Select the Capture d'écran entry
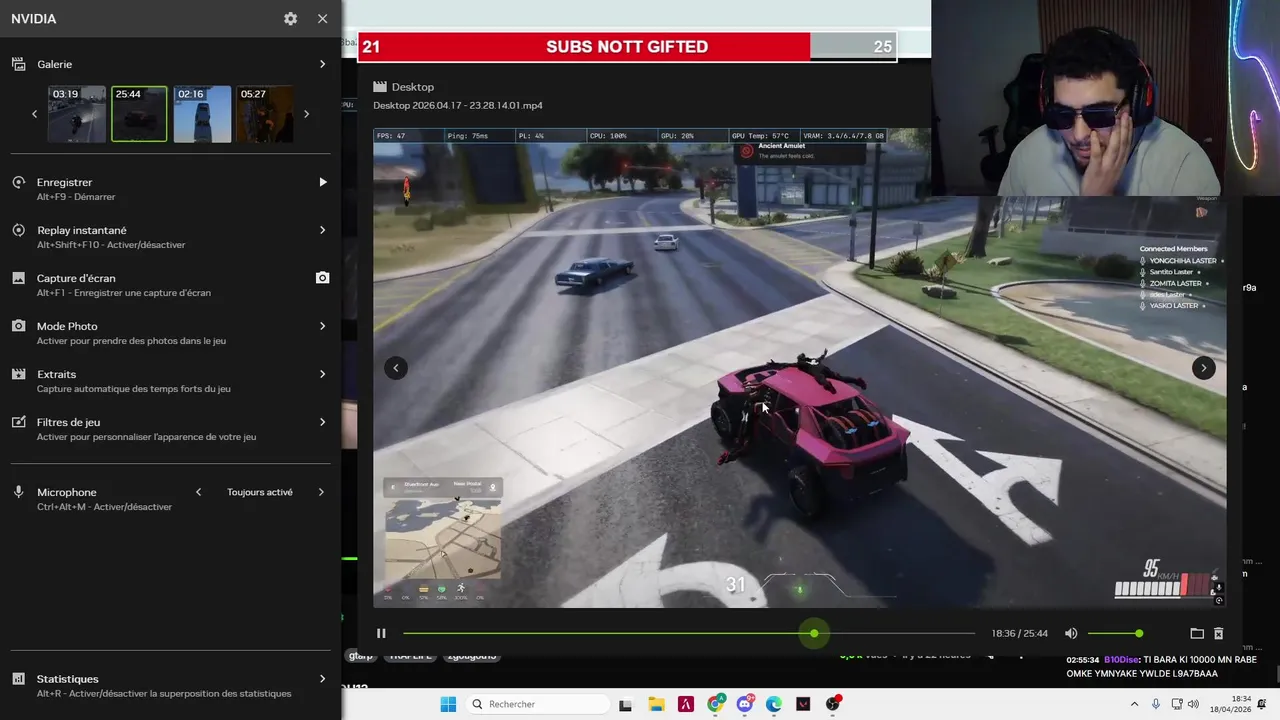1280x720 pixels. (x=170, y=285)
